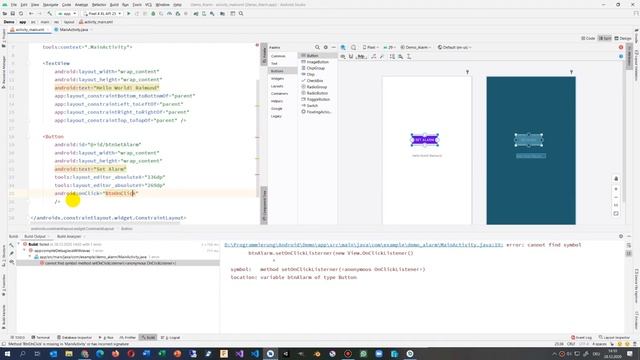Select ImageButton in the palette list

point(318,62)
